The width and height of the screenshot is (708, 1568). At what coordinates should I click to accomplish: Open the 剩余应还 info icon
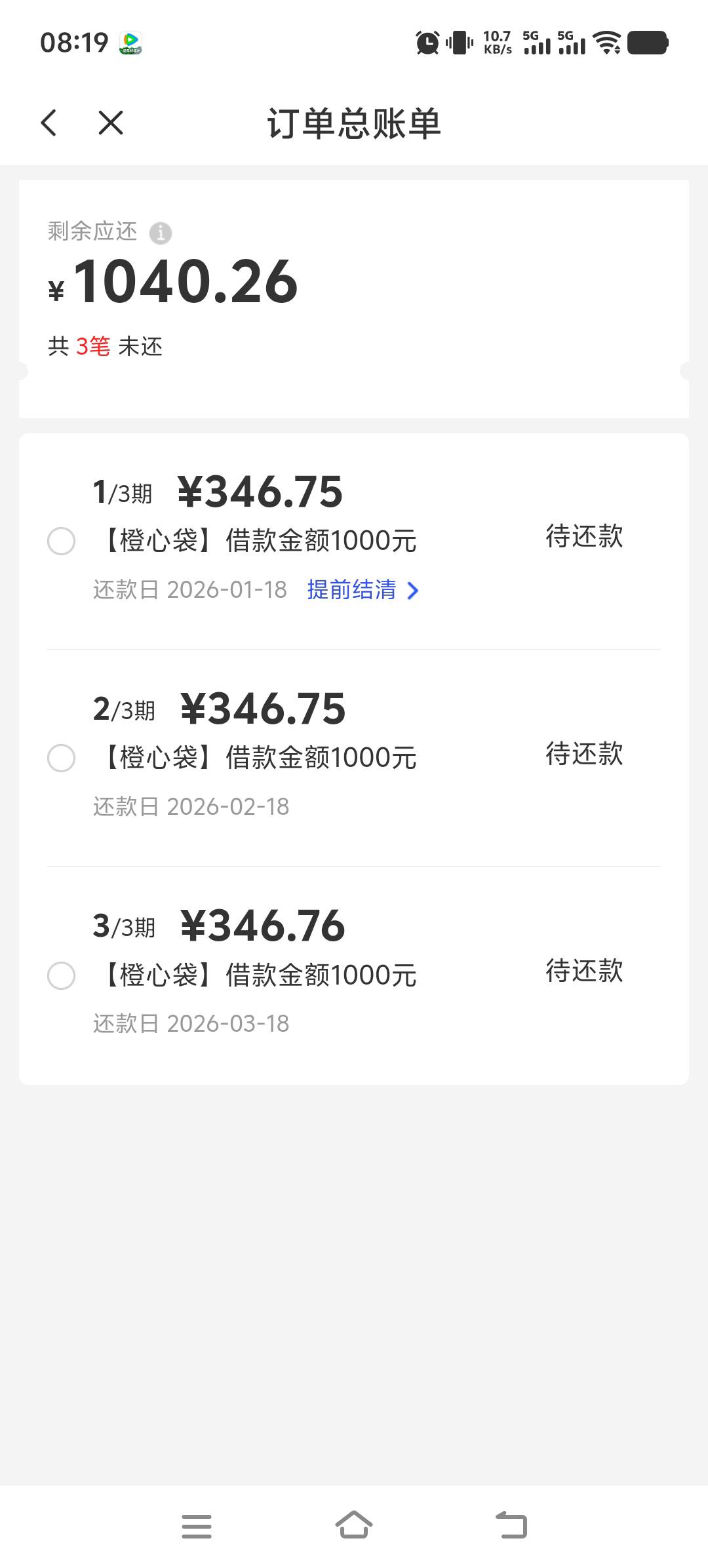(161, 233)
